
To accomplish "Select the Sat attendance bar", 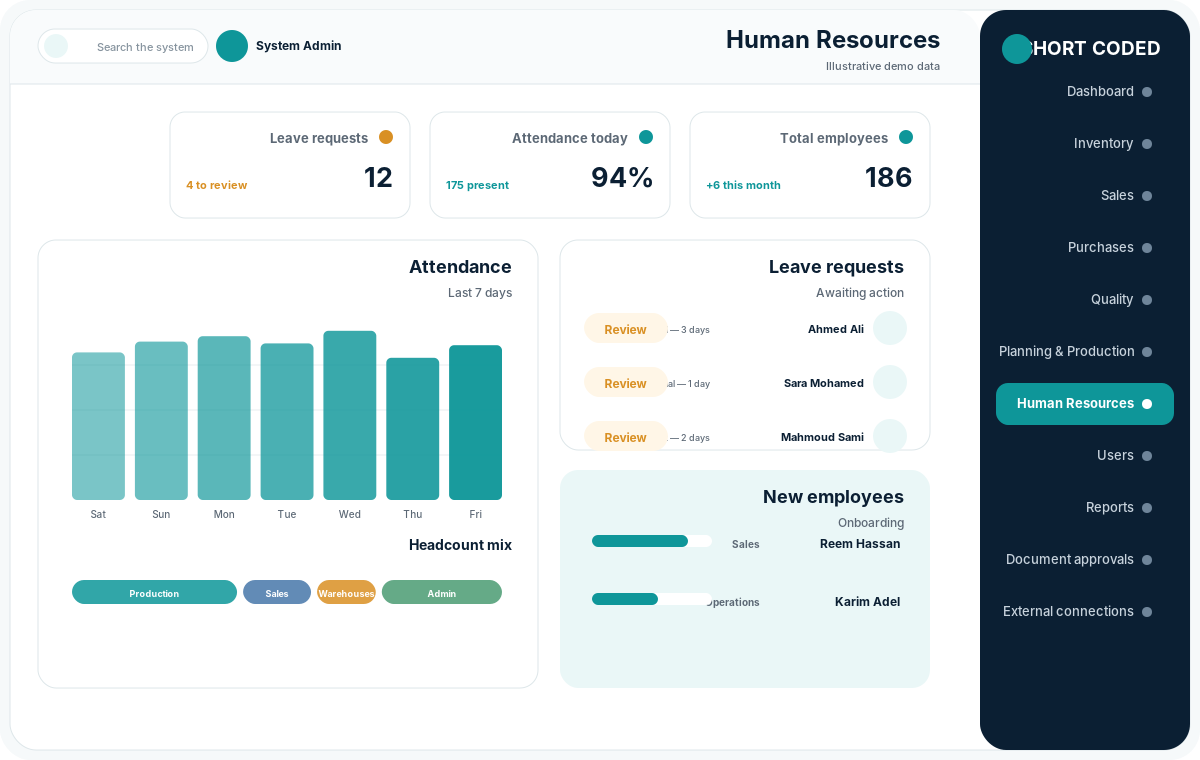I will 98,426.
